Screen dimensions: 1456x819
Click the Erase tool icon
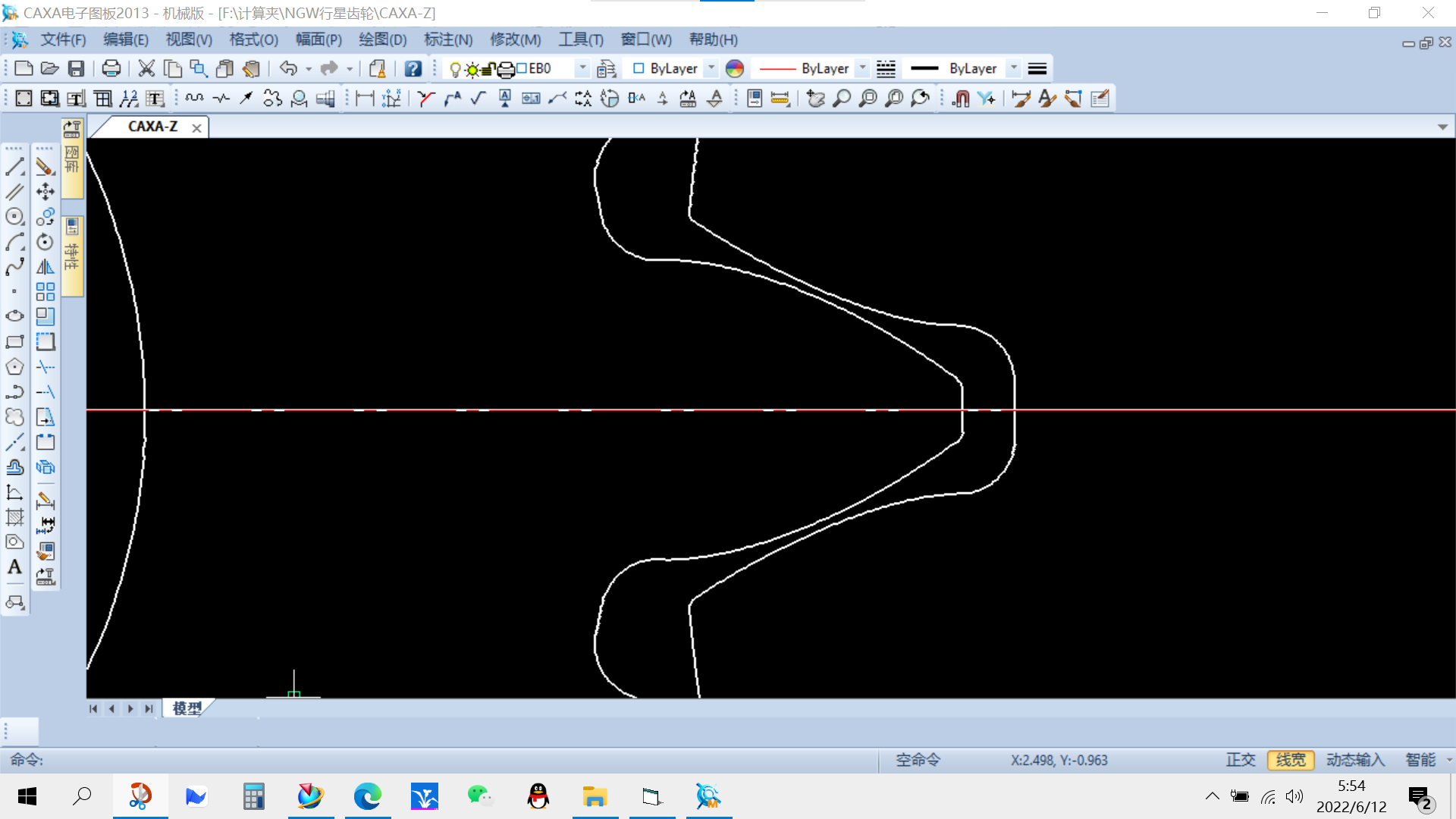pos(45,168)
